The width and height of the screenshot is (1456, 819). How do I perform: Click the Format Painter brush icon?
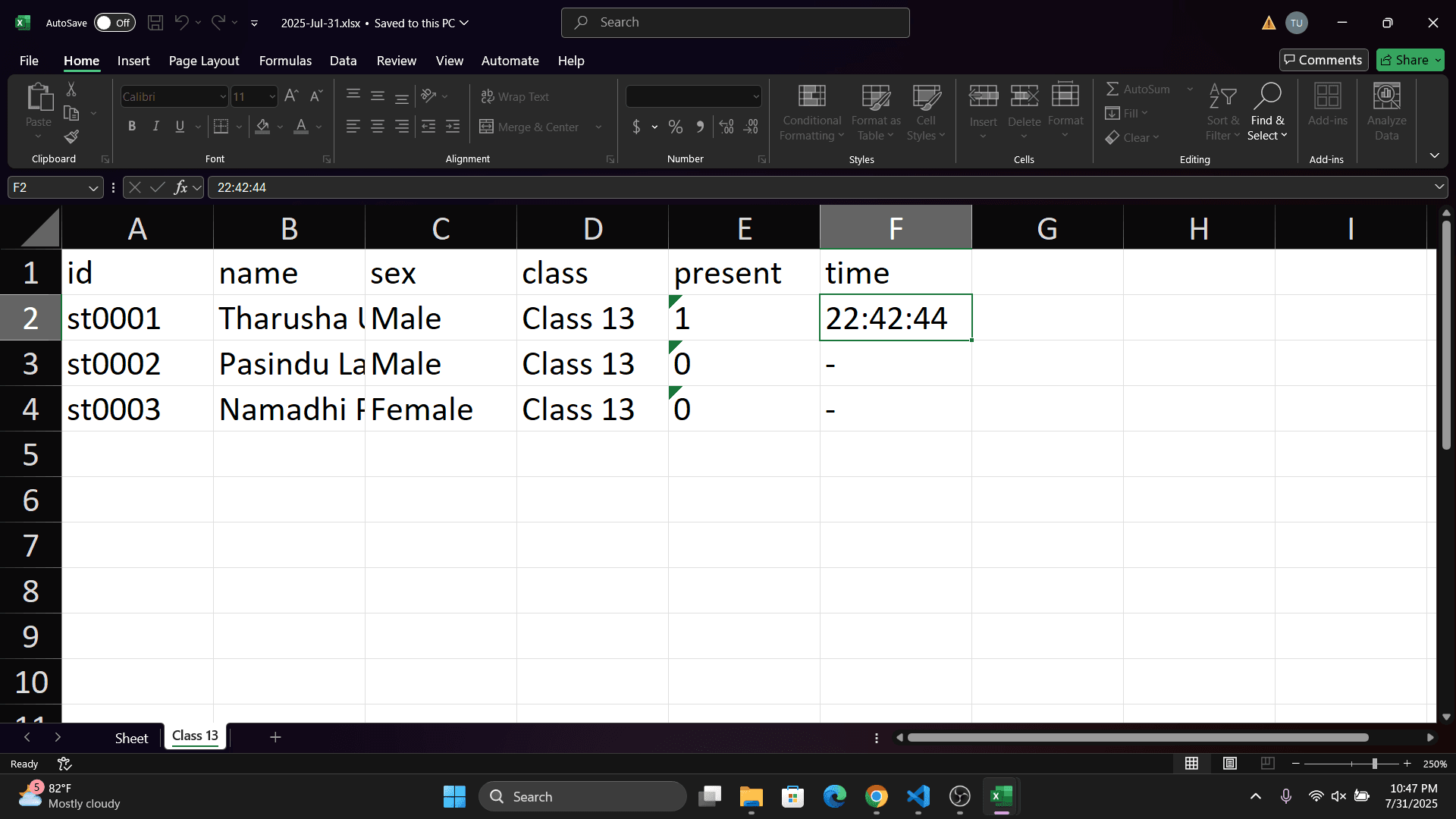71,137
